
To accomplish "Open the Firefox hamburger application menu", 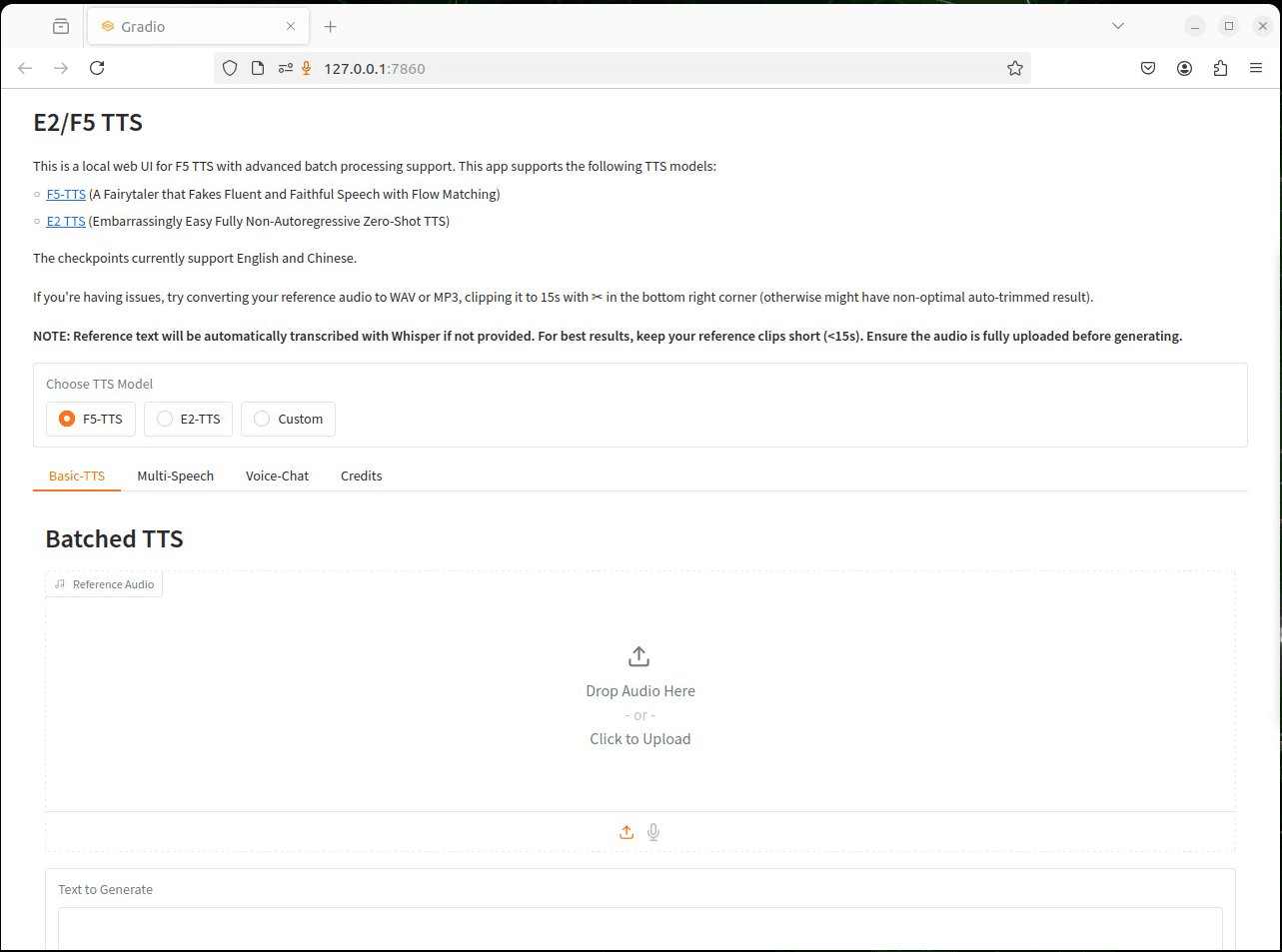I will (x=1256, y=68).
